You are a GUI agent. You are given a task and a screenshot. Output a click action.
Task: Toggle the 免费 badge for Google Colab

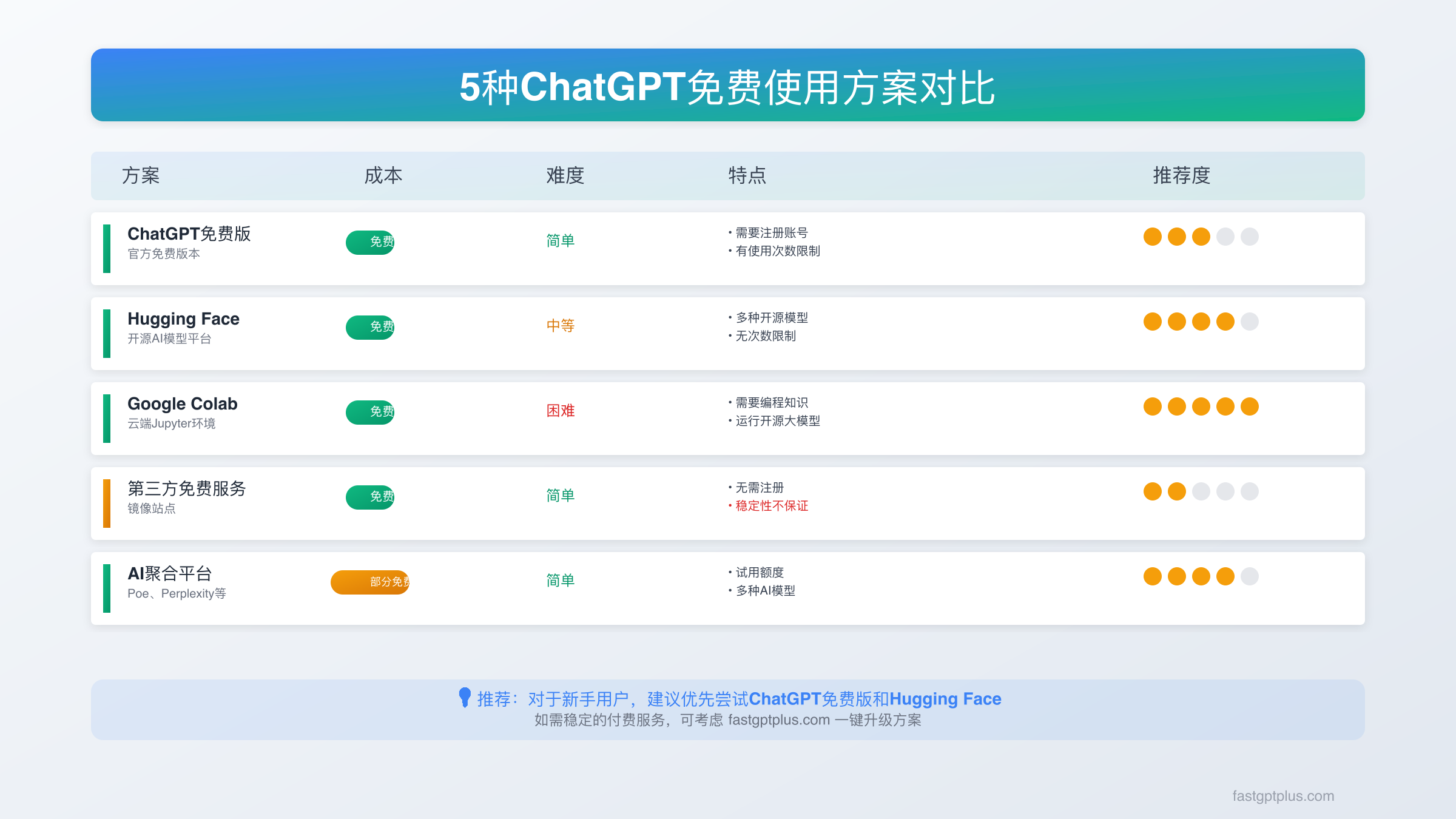pos(370,411)
